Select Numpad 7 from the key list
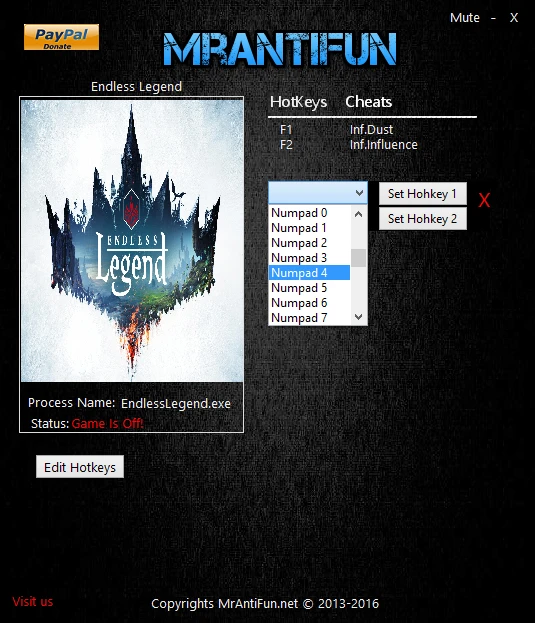The height and width of the screenshot is (623, 535). click(x=309, y=318)
